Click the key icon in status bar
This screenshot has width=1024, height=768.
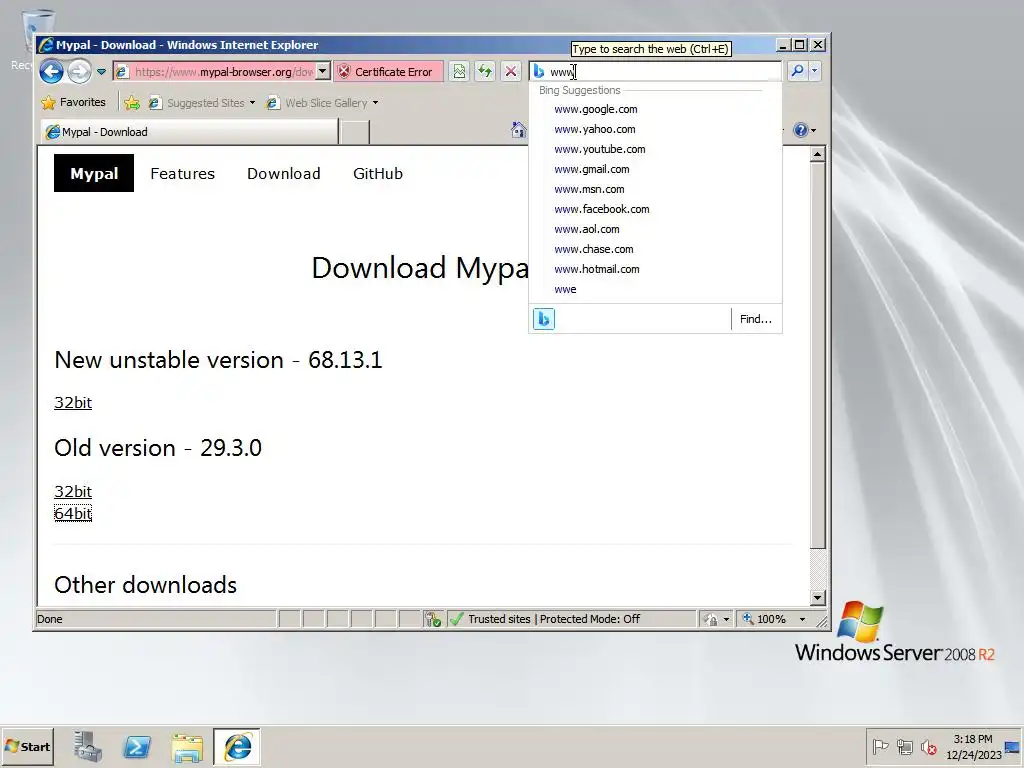[x=432, y=619]
